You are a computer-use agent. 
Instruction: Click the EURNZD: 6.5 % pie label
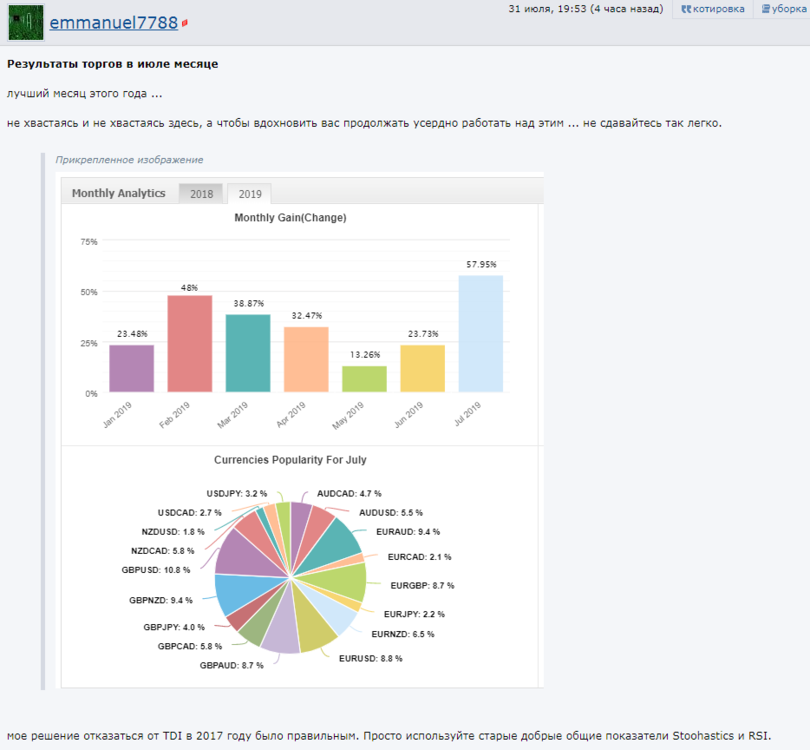pyautogui.click(x=403, y=634)
